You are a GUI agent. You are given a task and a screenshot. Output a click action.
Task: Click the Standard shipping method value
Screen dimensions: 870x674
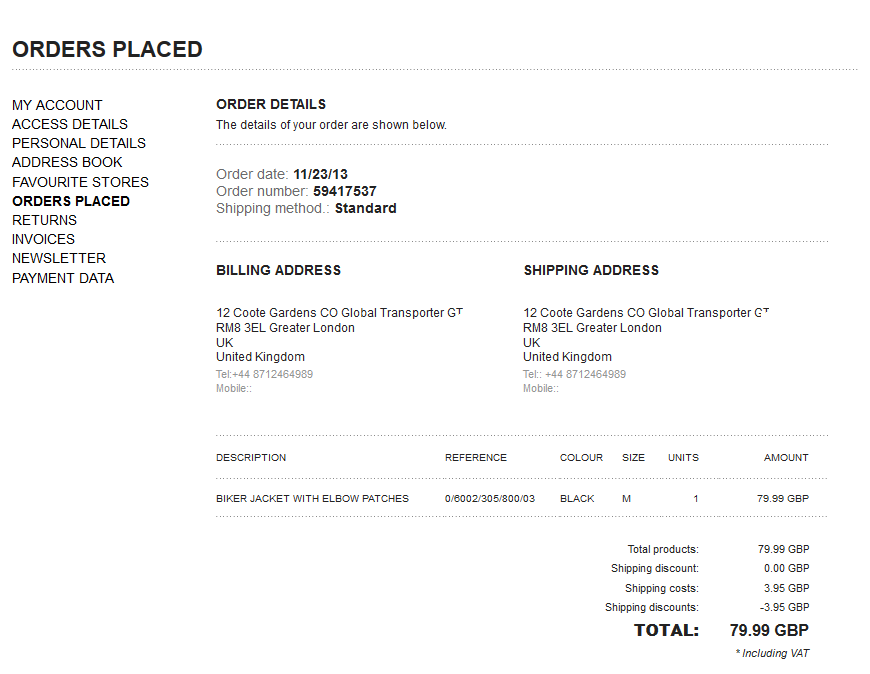365,209
